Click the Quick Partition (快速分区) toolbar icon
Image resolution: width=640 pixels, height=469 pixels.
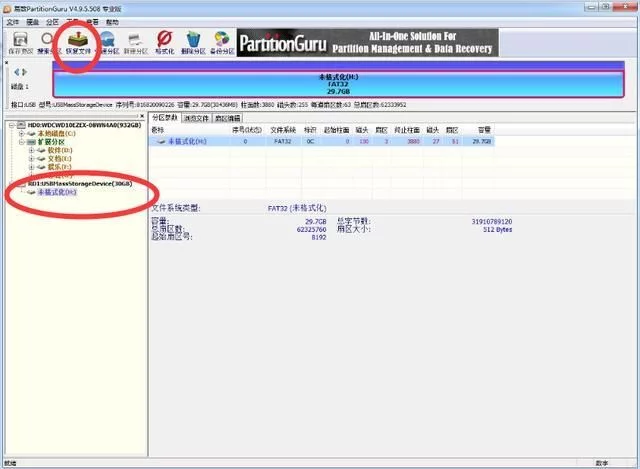click(108, 43)
